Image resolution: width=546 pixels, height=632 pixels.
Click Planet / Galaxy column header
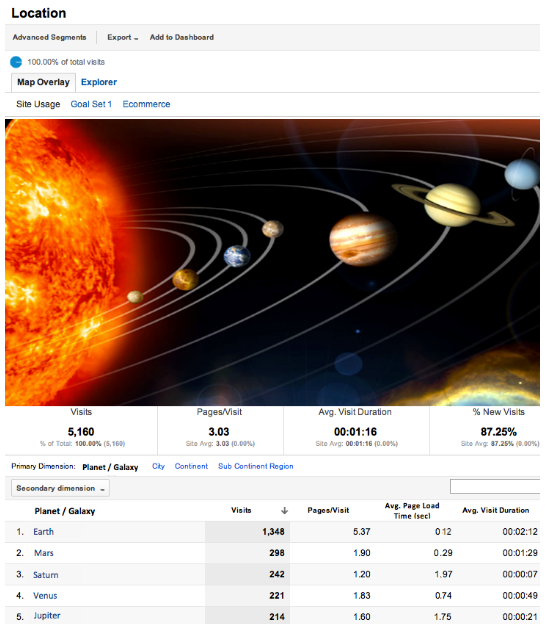pos(65,511)
